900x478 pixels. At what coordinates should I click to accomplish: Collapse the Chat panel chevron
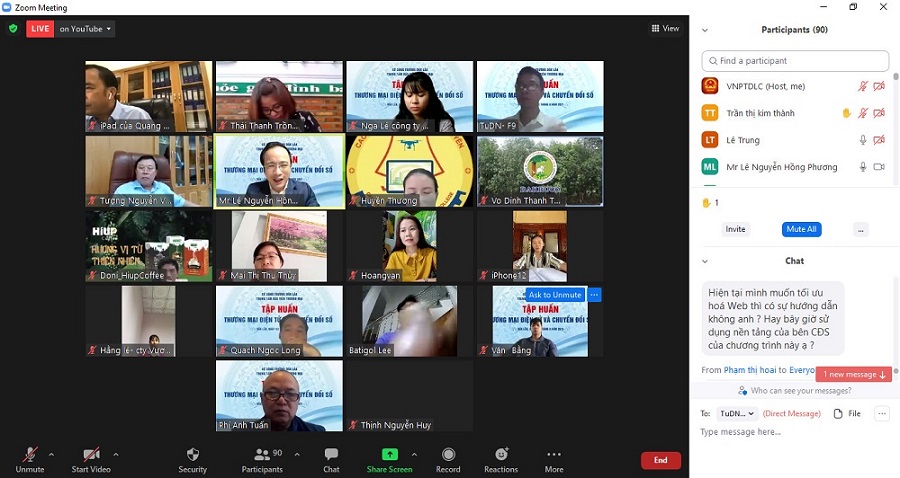pos(705,261)
